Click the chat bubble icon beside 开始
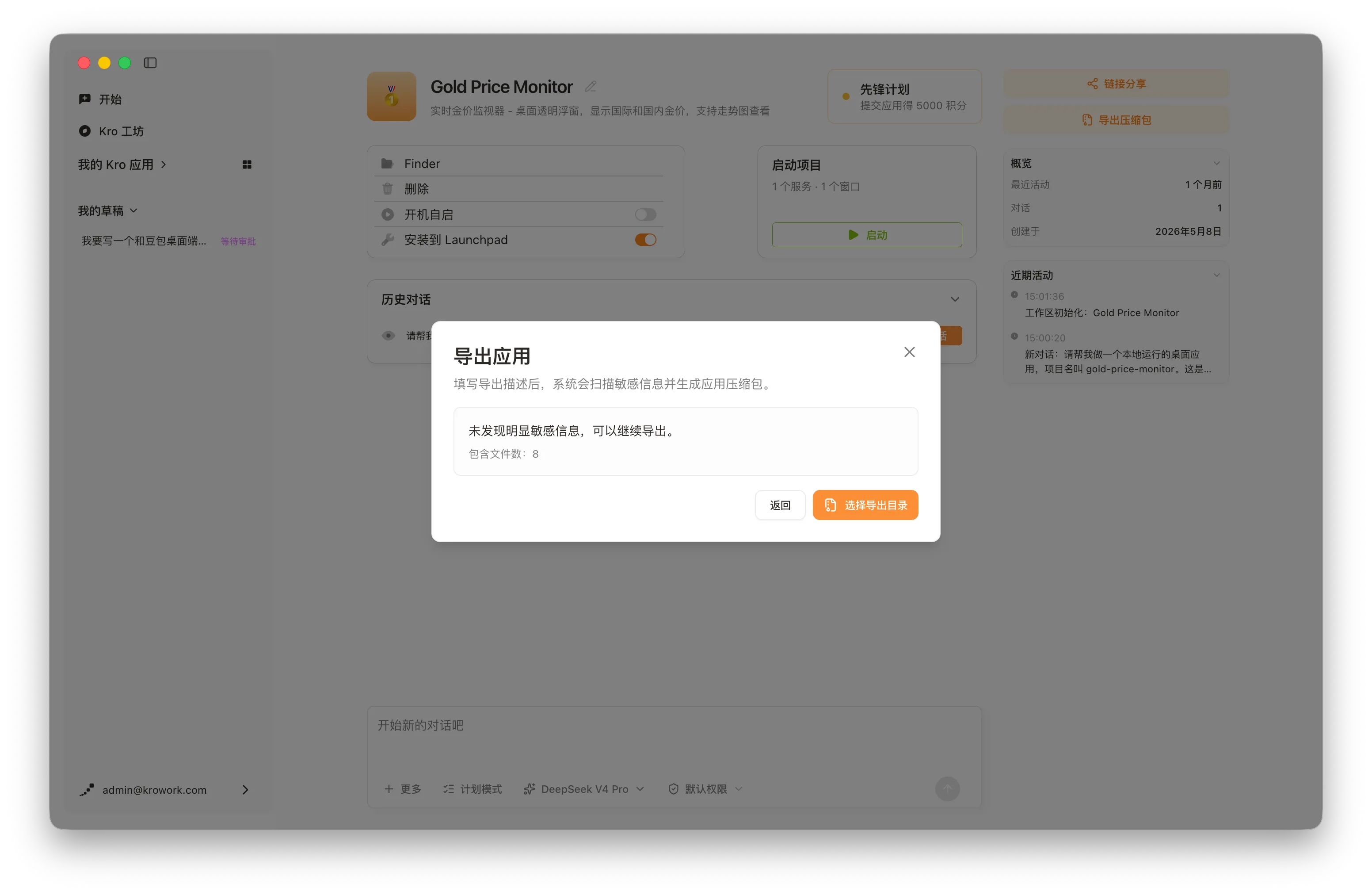 coord(85,99)
